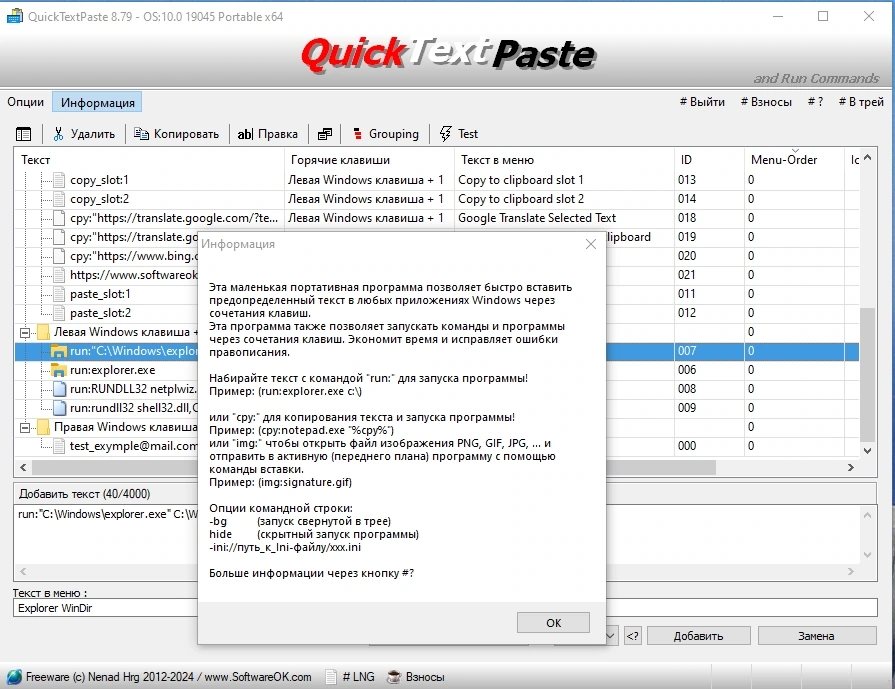The height and width of the screenshot is (689, 895).
Task: Click the Удалить toolbar button
Action: (x=84, y=134)
